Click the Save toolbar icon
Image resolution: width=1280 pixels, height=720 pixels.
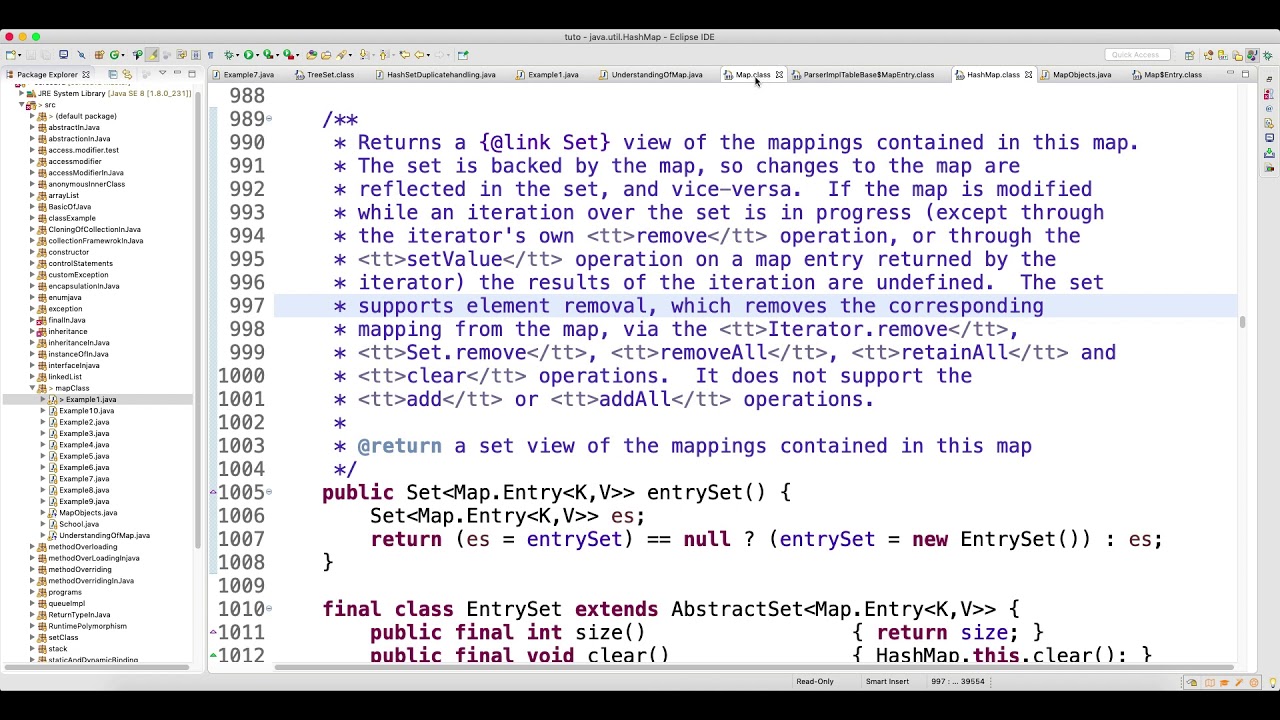tap(31, 55)
